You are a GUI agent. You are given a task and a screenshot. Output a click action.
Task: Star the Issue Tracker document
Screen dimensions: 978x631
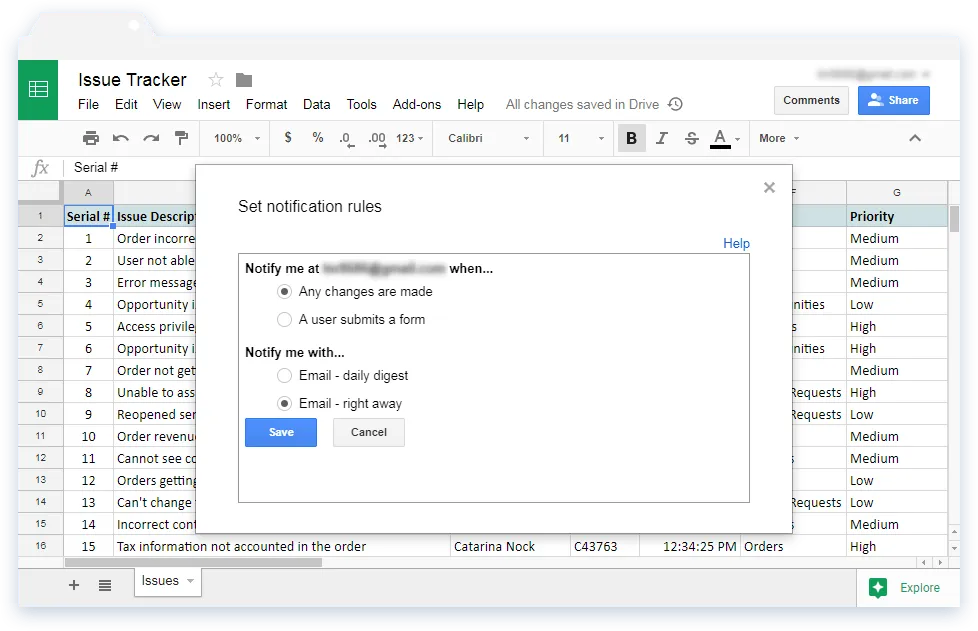[215, 80]
